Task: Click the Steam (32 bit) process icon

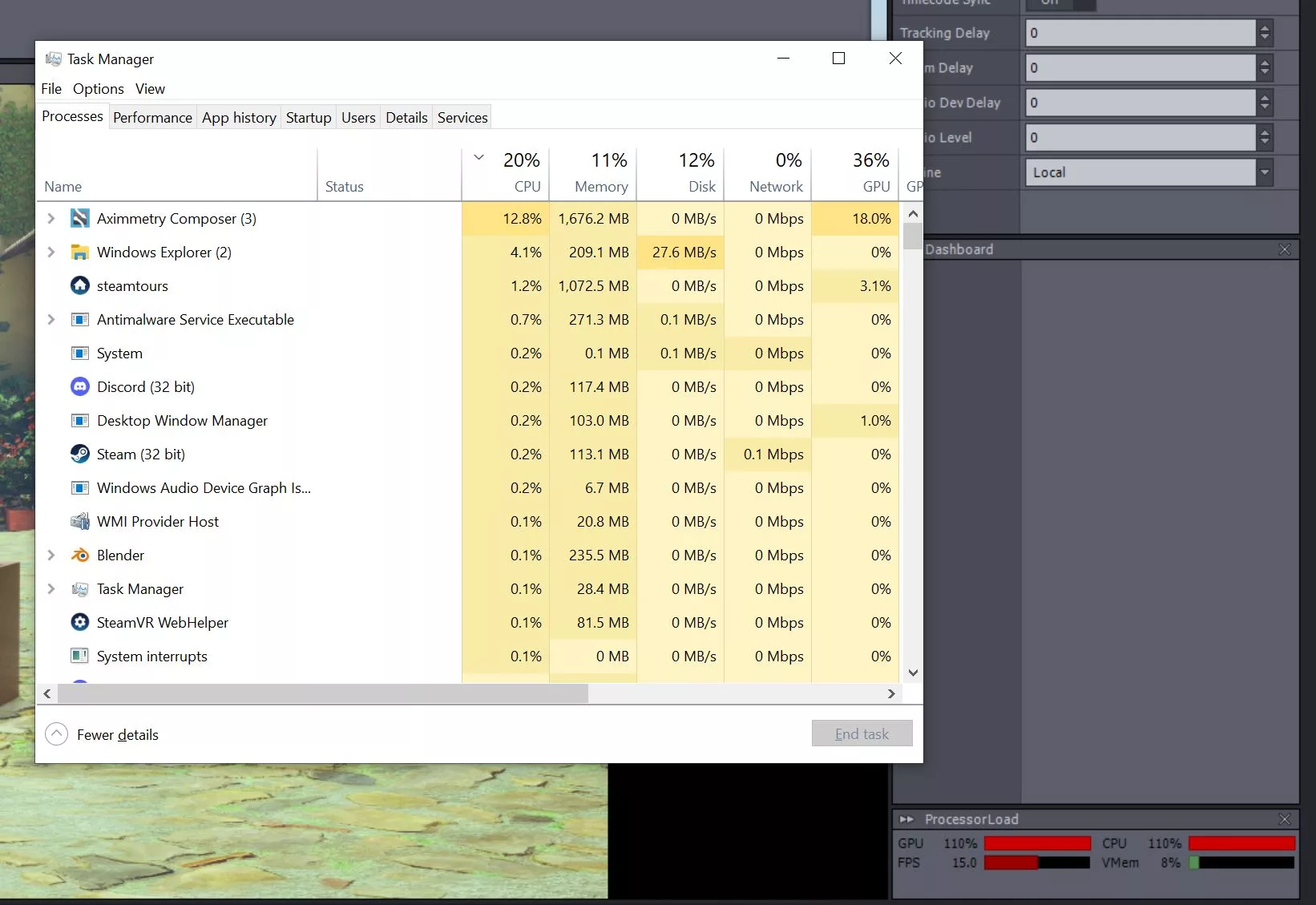Action: tap(80, 454)
